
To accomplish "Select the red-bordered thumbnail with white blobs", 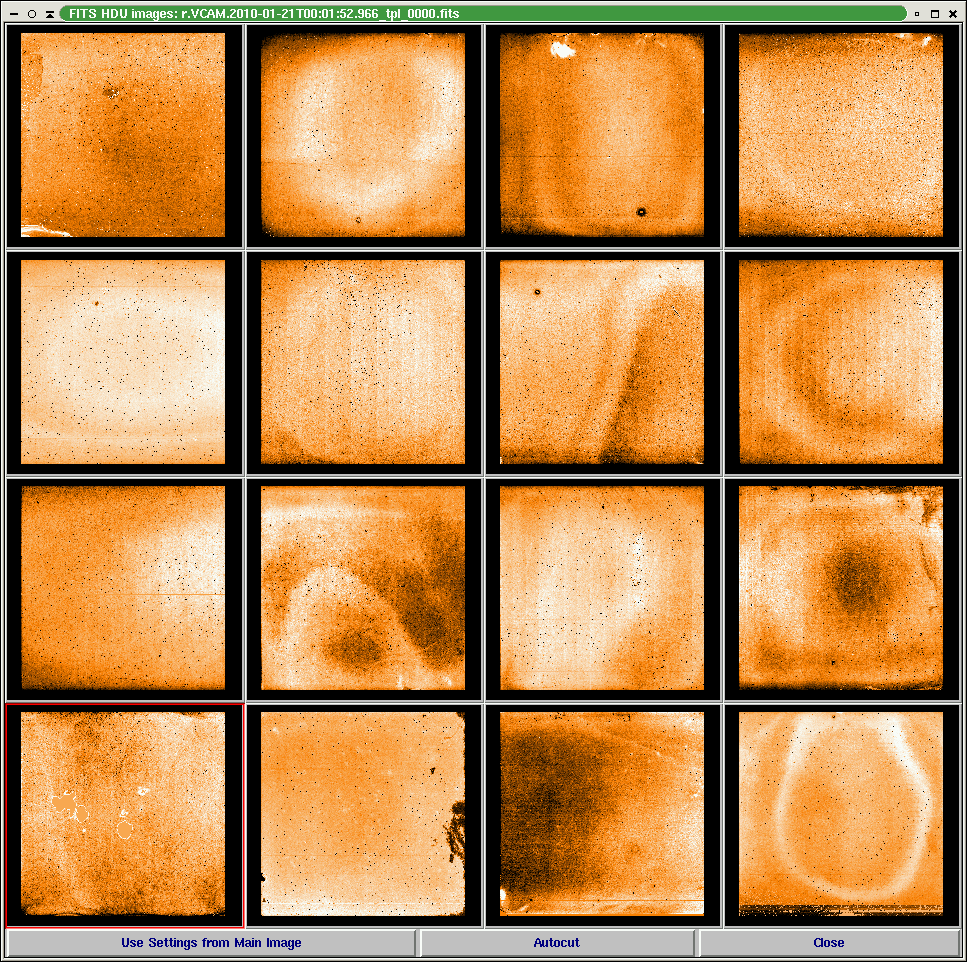I will coord(124,815).
